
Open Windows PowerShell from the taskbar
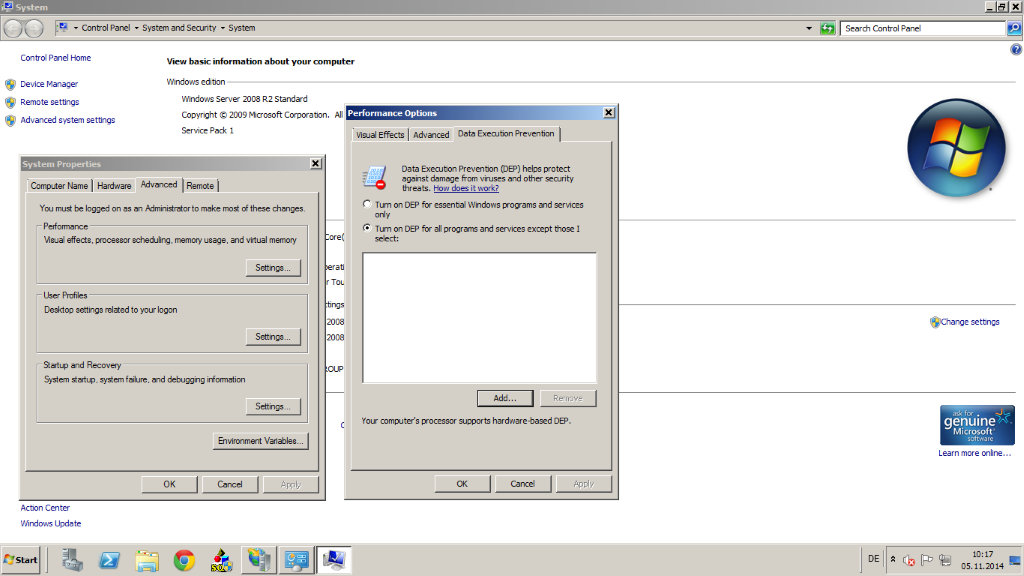click(x=109, y=560)
